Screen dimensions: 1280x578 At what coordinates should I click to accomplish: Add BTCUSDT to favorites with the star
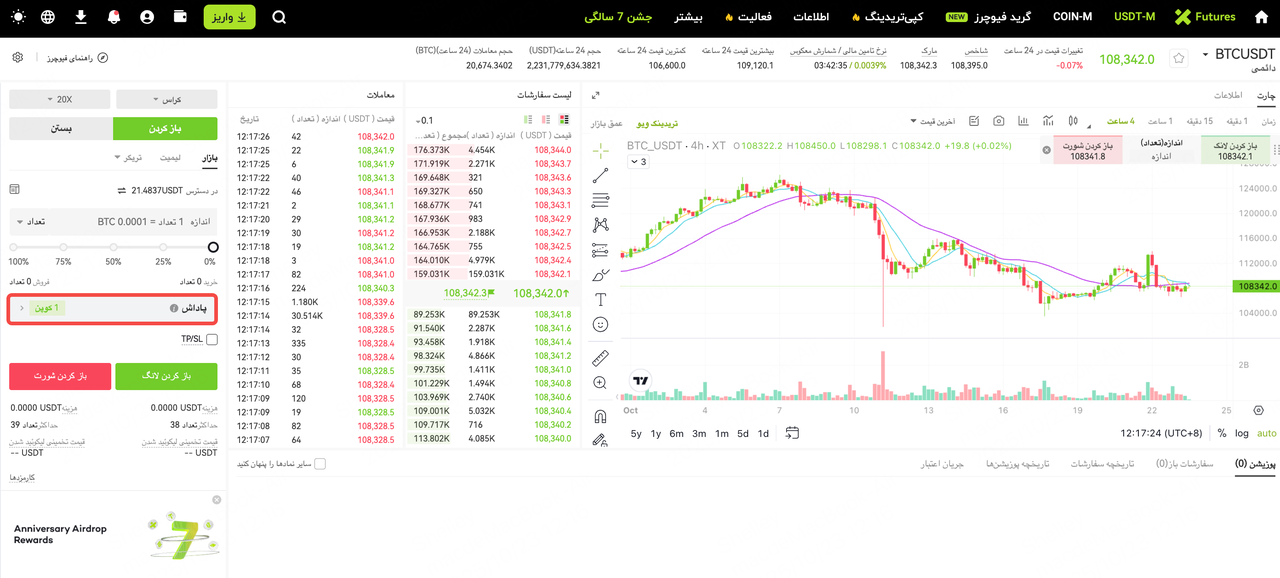point(1179,58)
